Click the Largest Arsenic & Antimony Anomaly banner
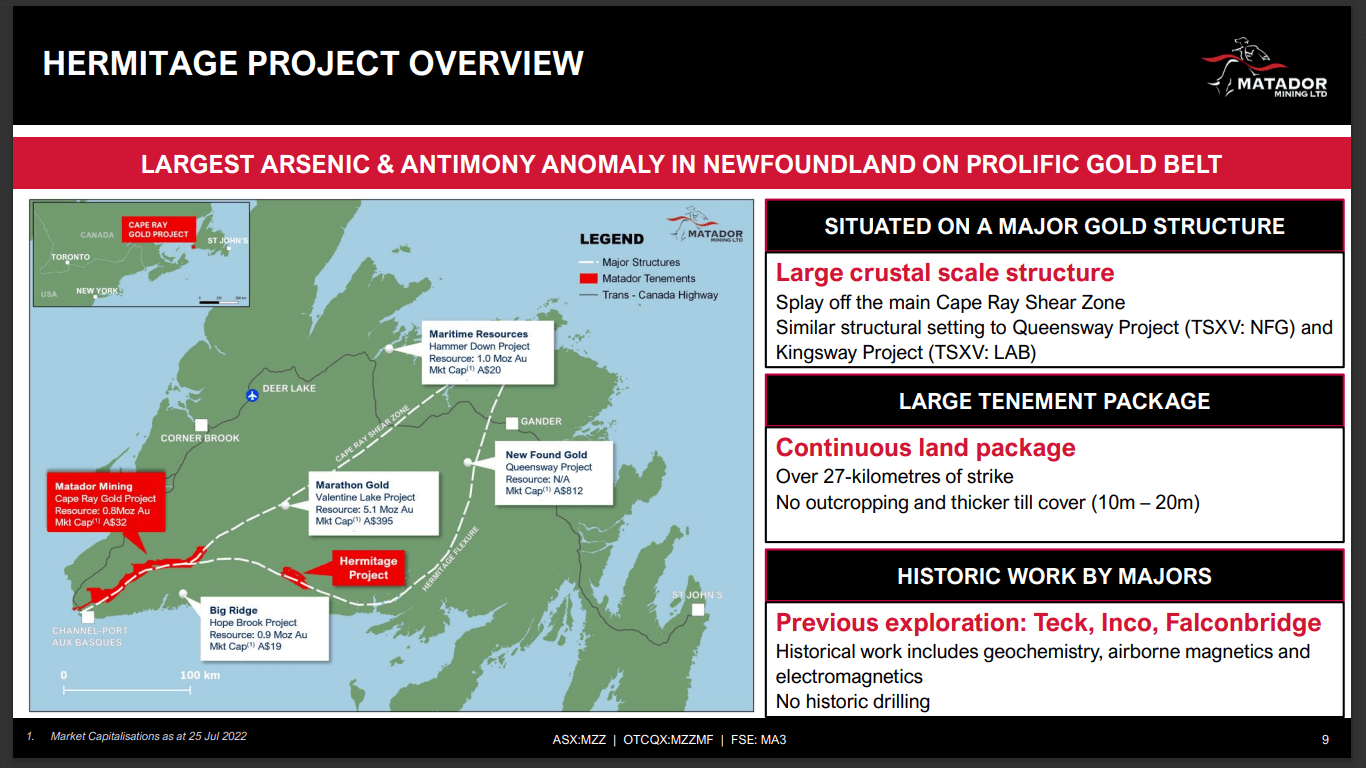This screenshot has width=1366, height=768. point(682,164)
